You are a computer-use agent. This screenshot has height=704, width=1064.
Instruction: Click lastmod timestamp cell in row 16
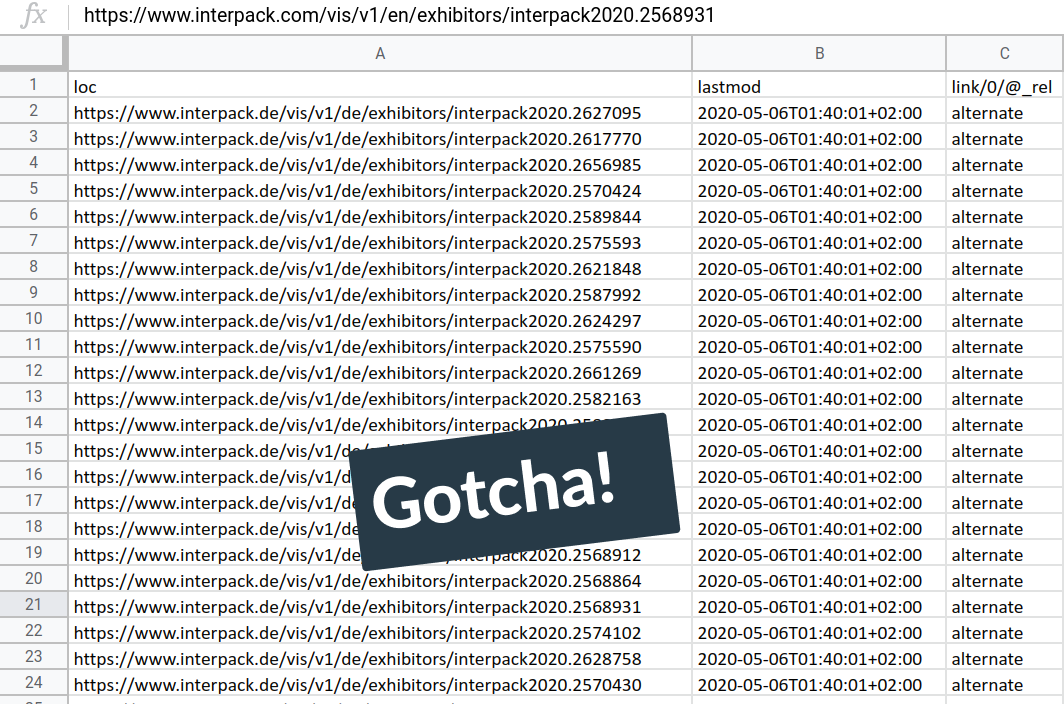(819, 477)
